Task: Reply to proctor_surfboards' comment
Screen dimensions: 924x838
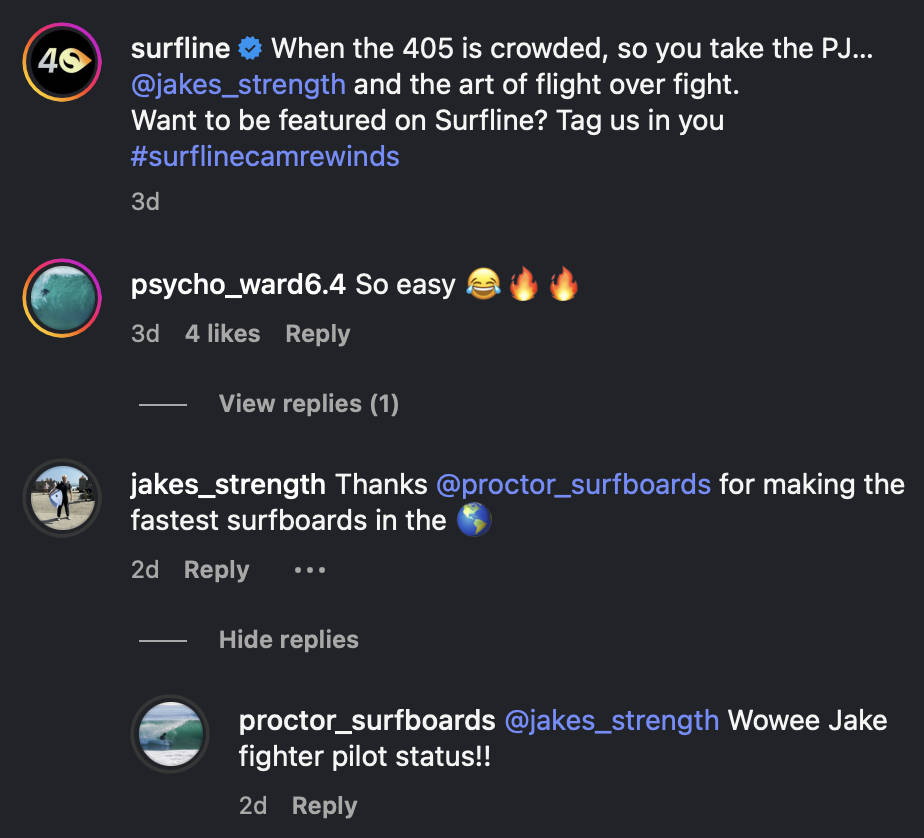Action: tap(324, 806)
